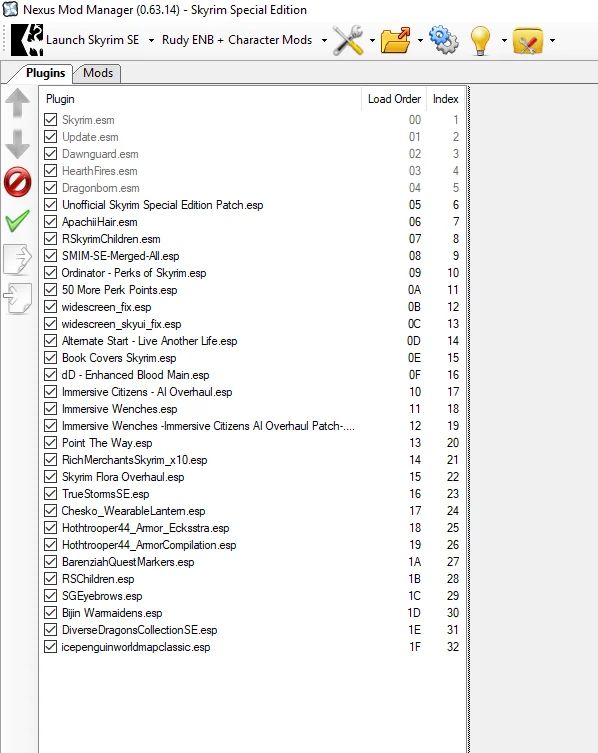Select BarenziahQuestMarkers.esp plugin name
Screen dimensions: 598x753
128,562
